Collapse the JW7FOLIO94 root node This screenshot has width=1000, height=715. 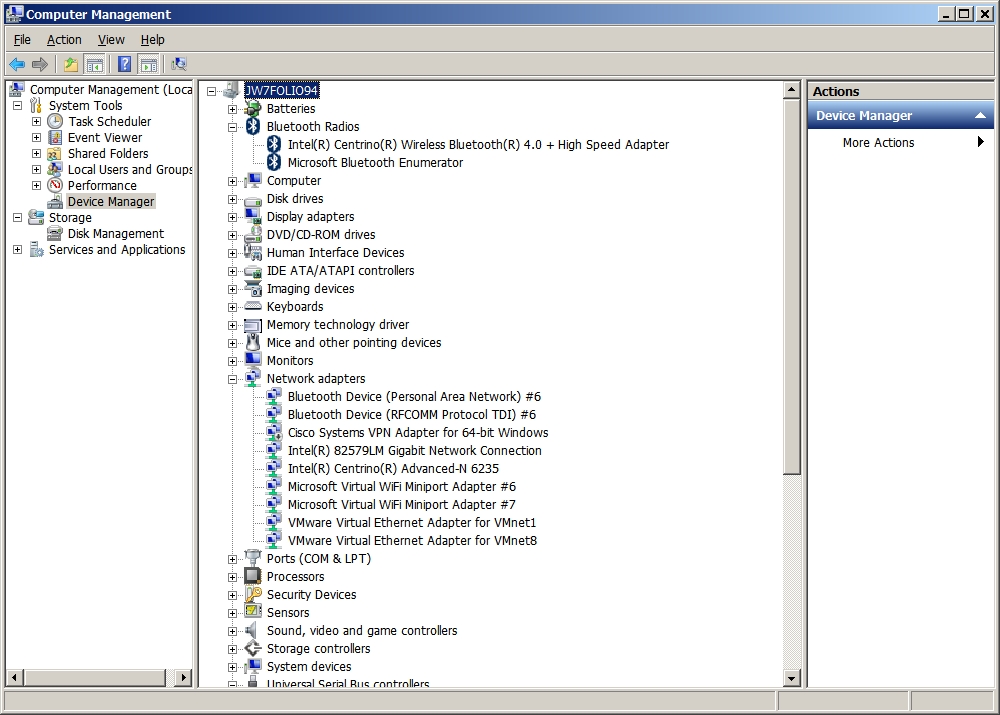pos(211,91)
